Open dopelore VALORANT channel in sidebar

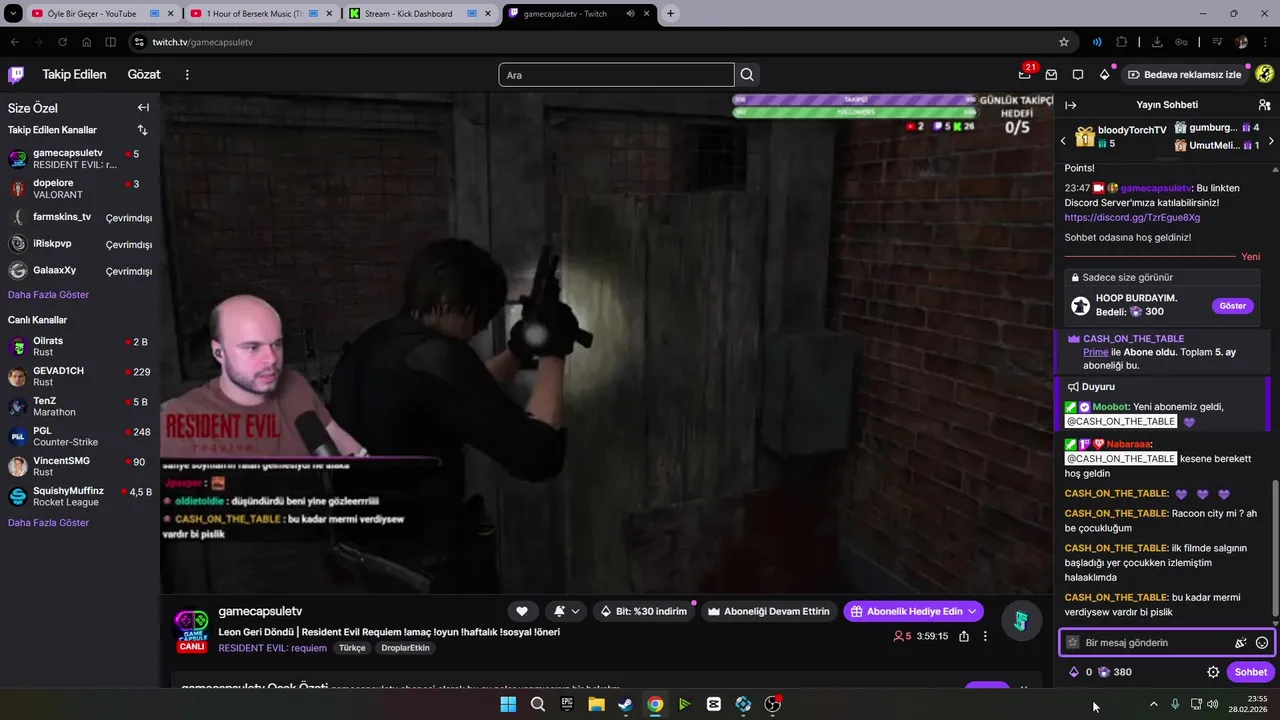tap(78, 188)
